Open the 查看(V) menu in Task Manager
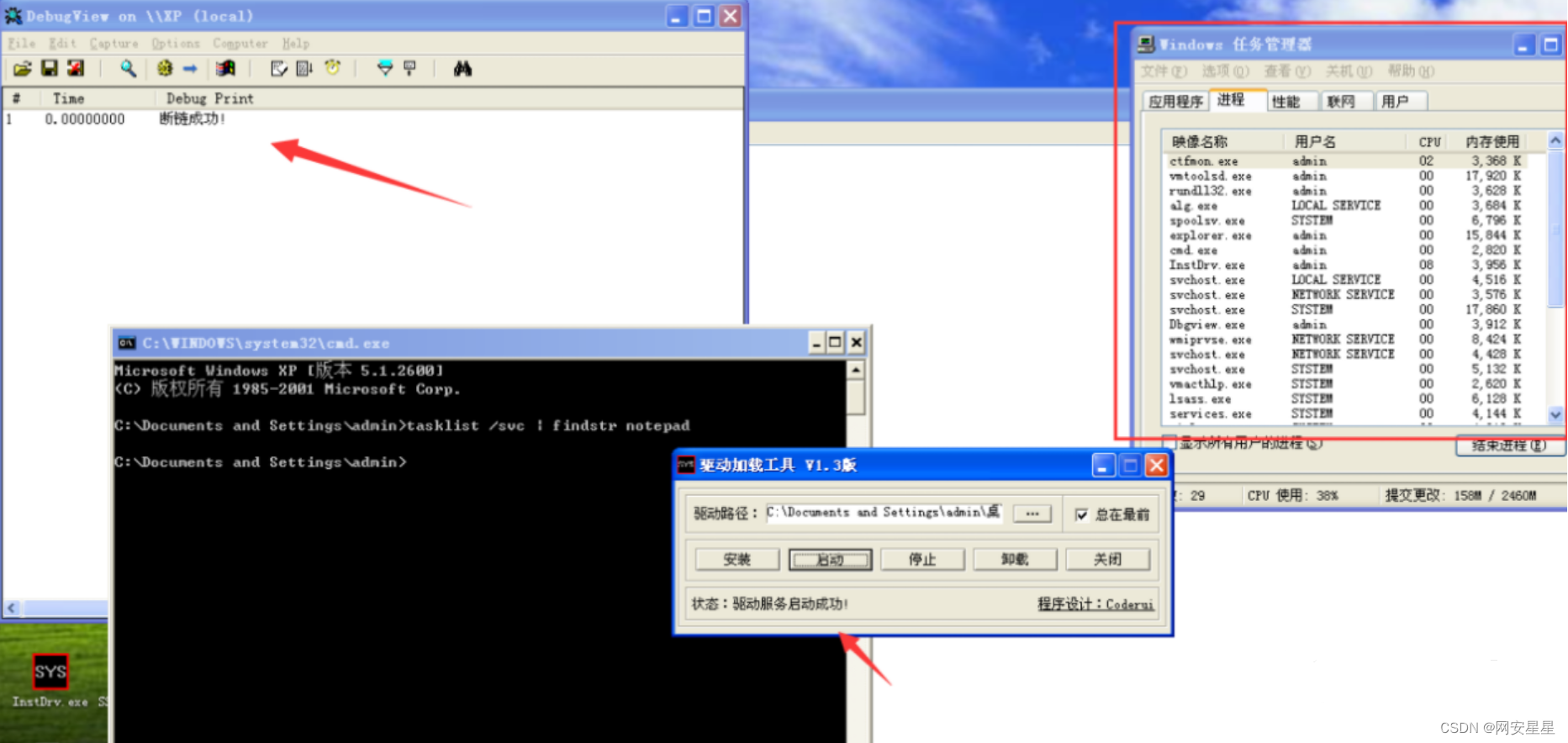Viewport: 1568px width, 743px height. (x=1287, y=71)
